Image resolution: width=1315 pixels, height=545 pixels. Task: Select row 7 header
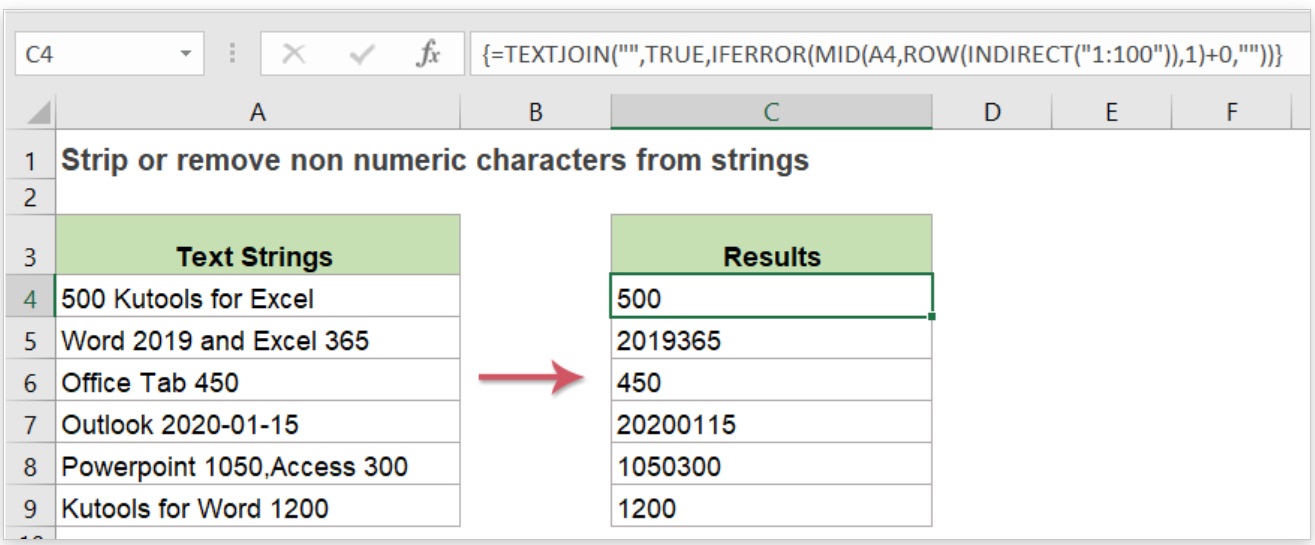(30, 424)
